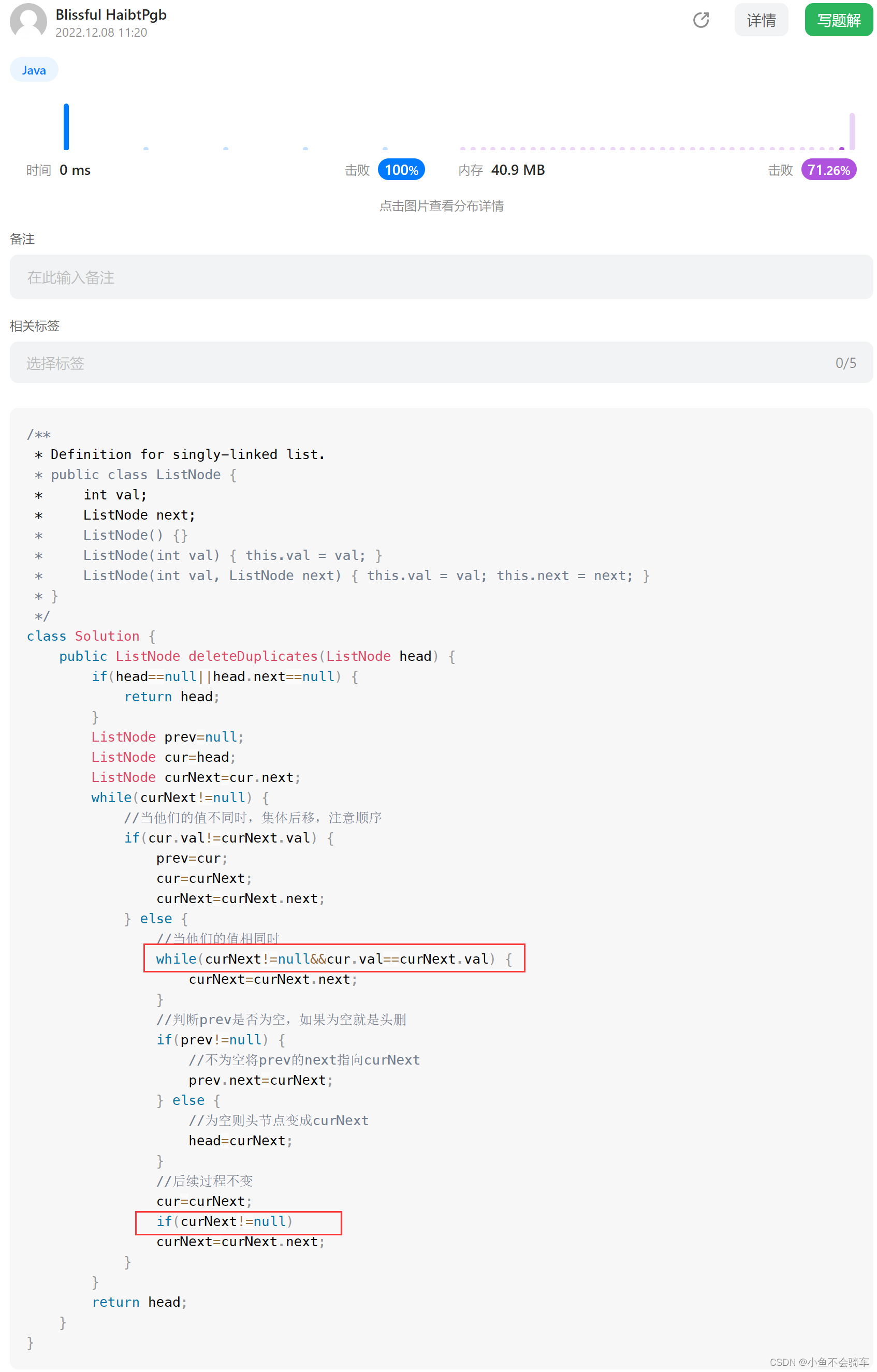
Task: Click the line 'ListNode cur=head;'
Action: pos(164,757)
